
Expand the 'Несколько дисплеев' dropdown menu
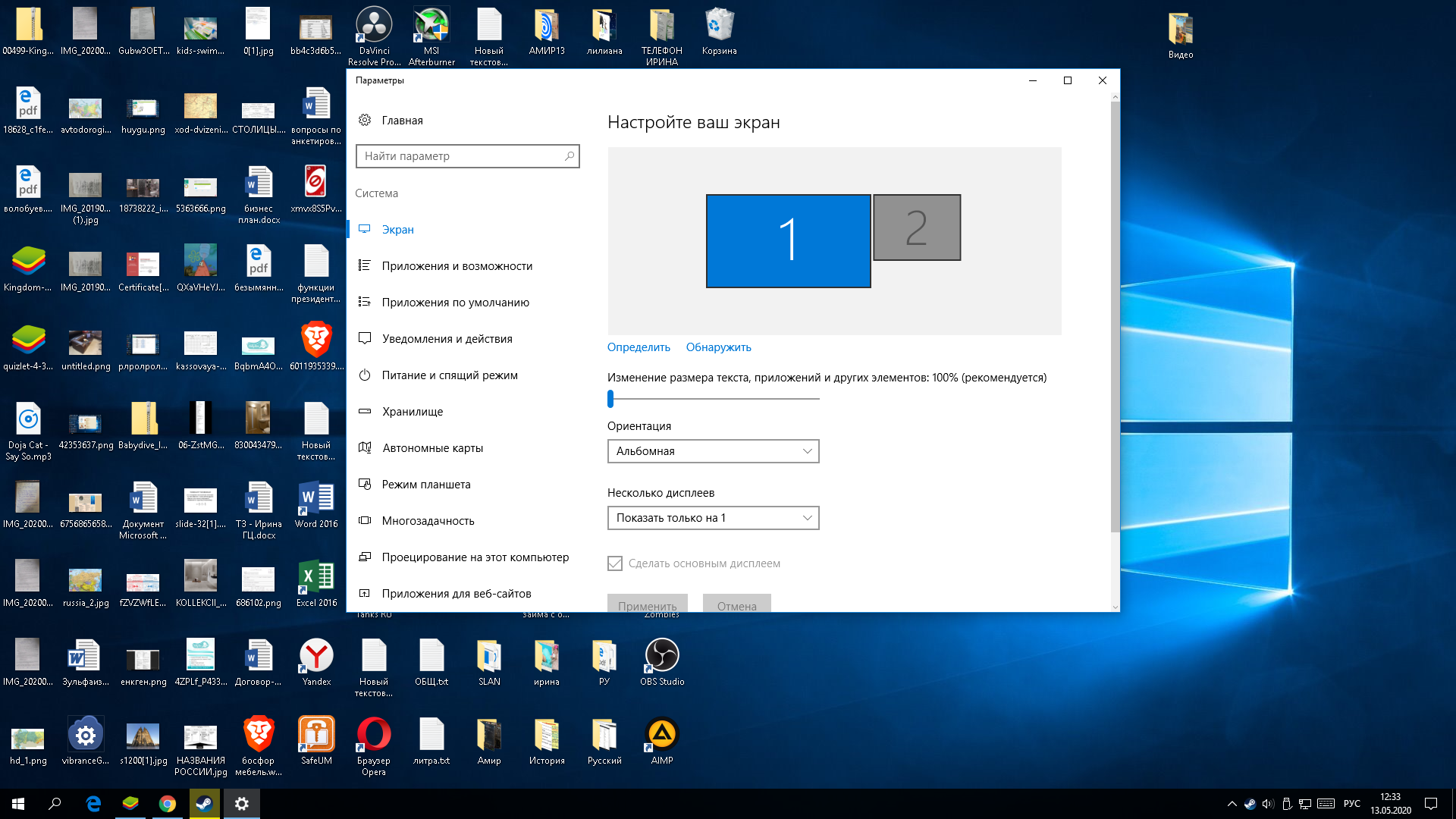[713, 517]
